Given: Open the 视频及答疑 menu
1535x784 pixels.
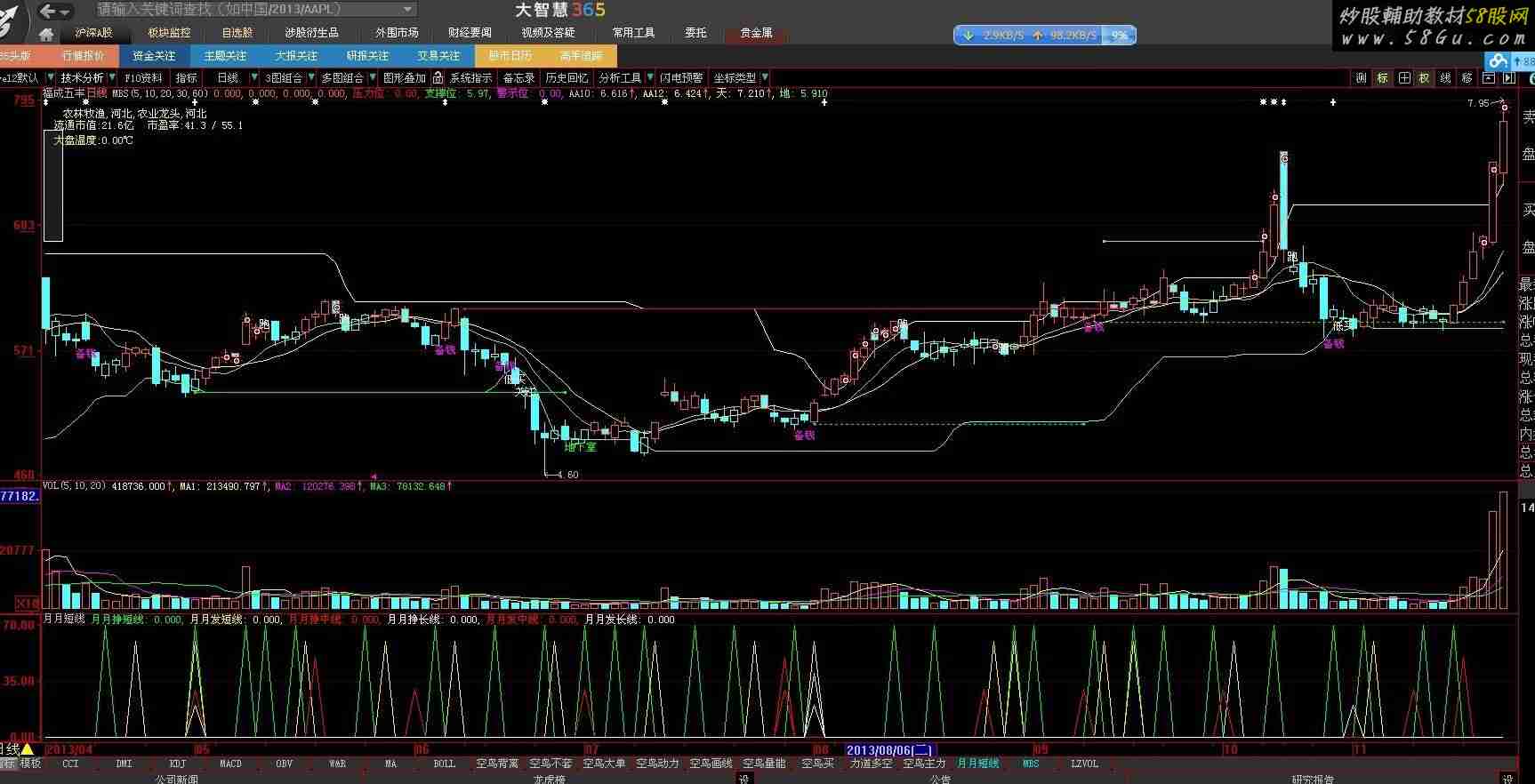Looking at the screenshot, I should (548, 33).
